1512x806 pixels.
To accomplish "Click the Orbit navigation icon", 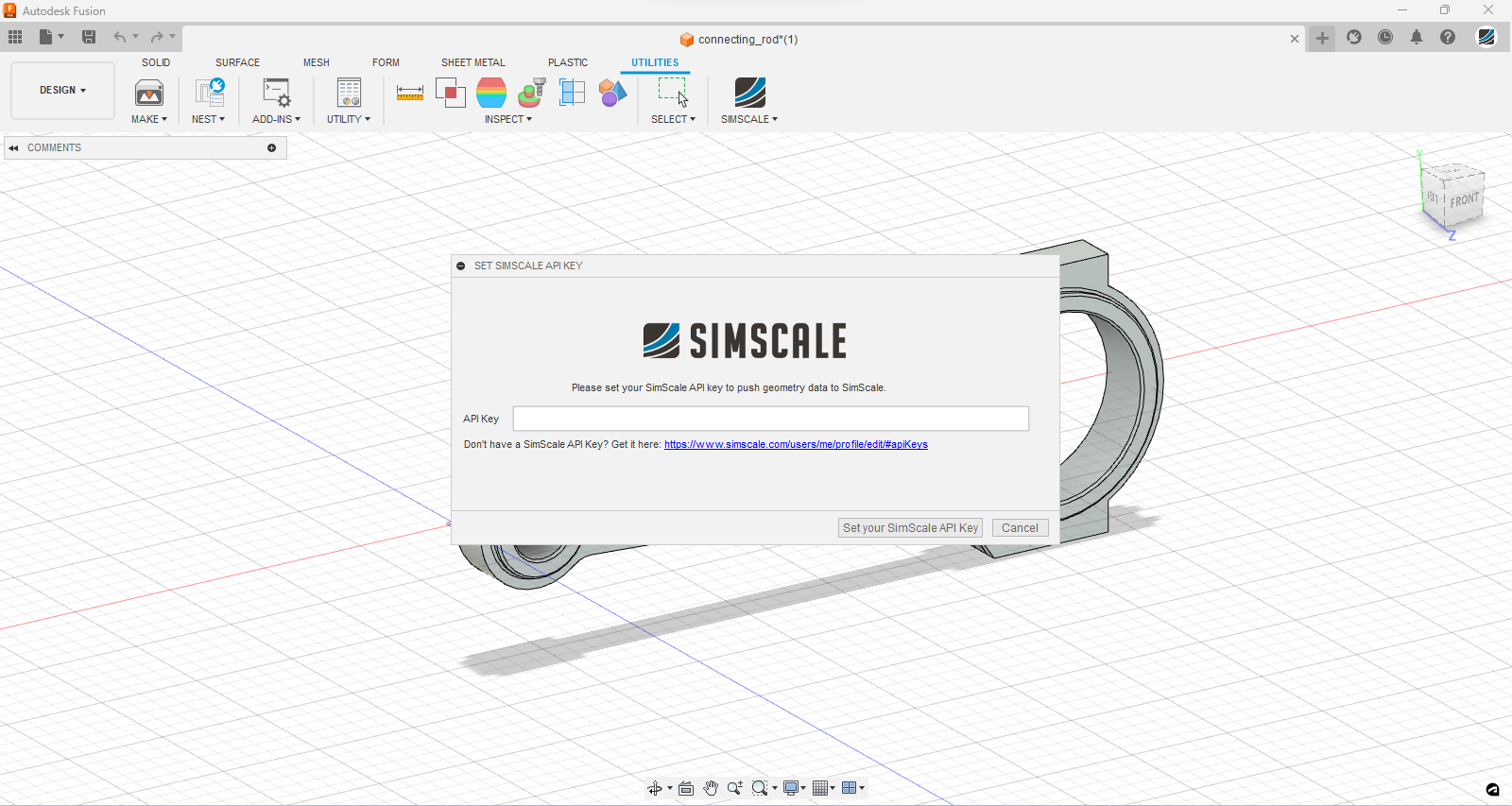I will coord(655,788).
